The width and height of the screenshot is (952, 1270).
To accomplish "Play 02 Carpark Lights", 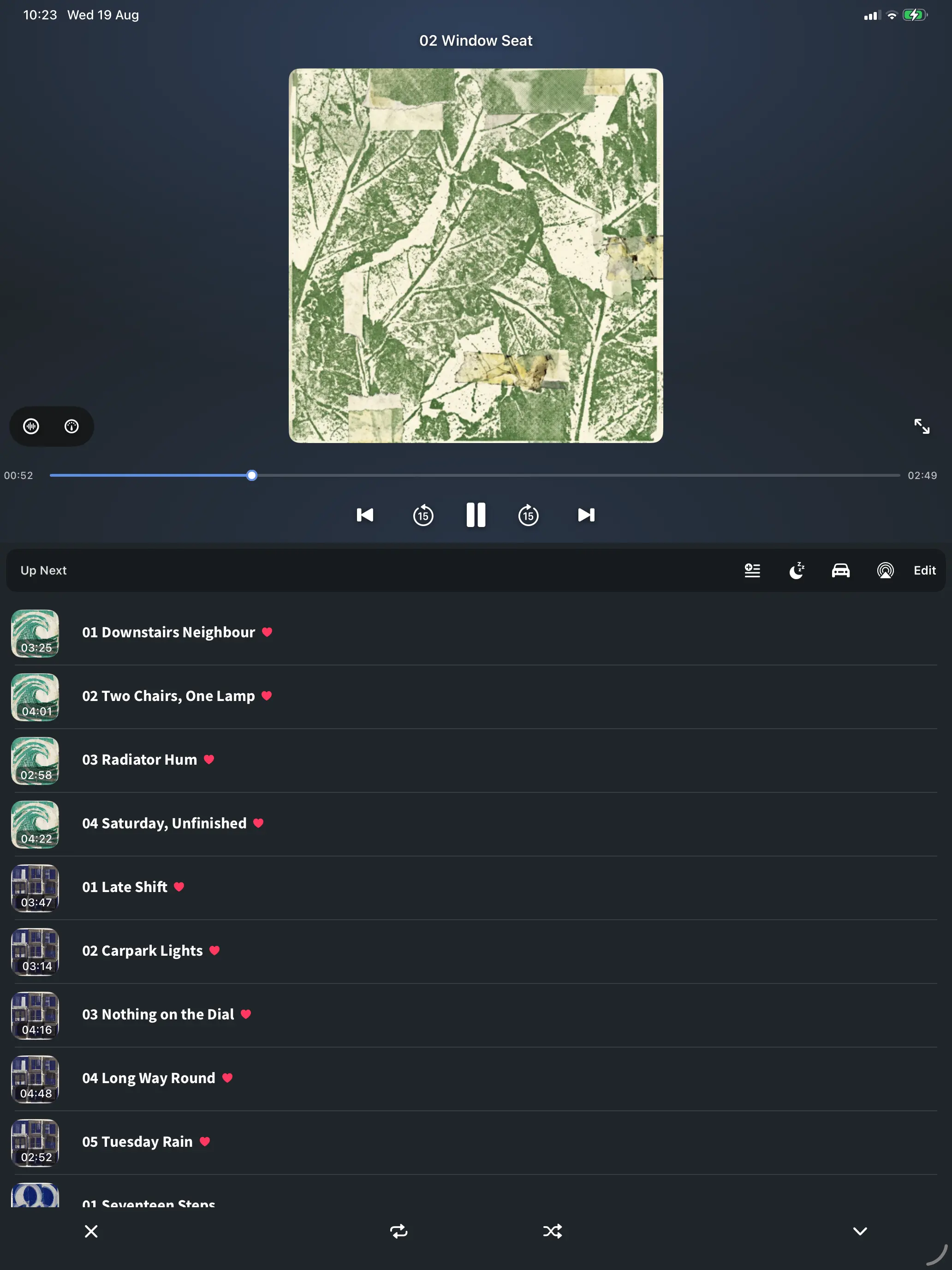I will [x=476, y=952].
